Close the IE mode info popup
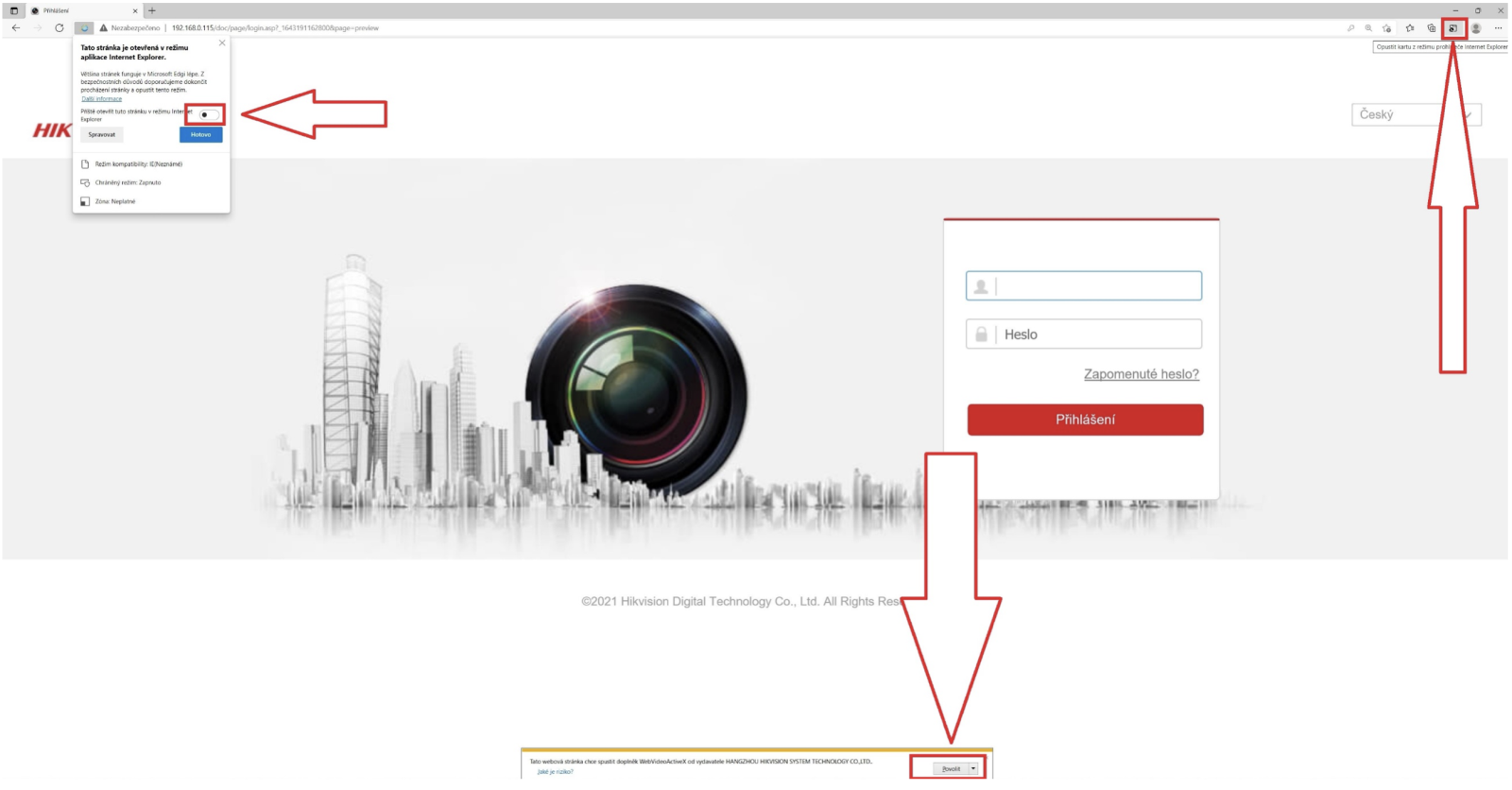The width and height of the screenshot is (1512, 790). pyautogui.click(x=222, y=43)
